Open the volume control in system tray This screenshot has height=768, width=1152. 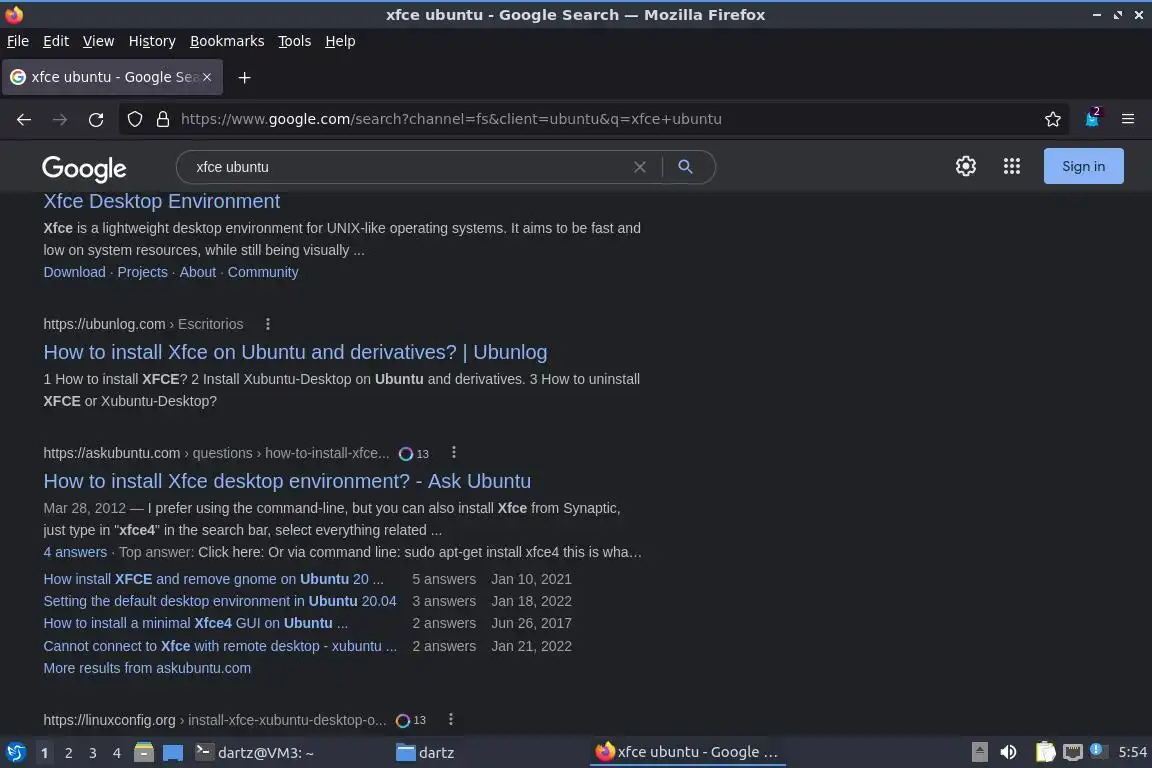pos(1009,752)
